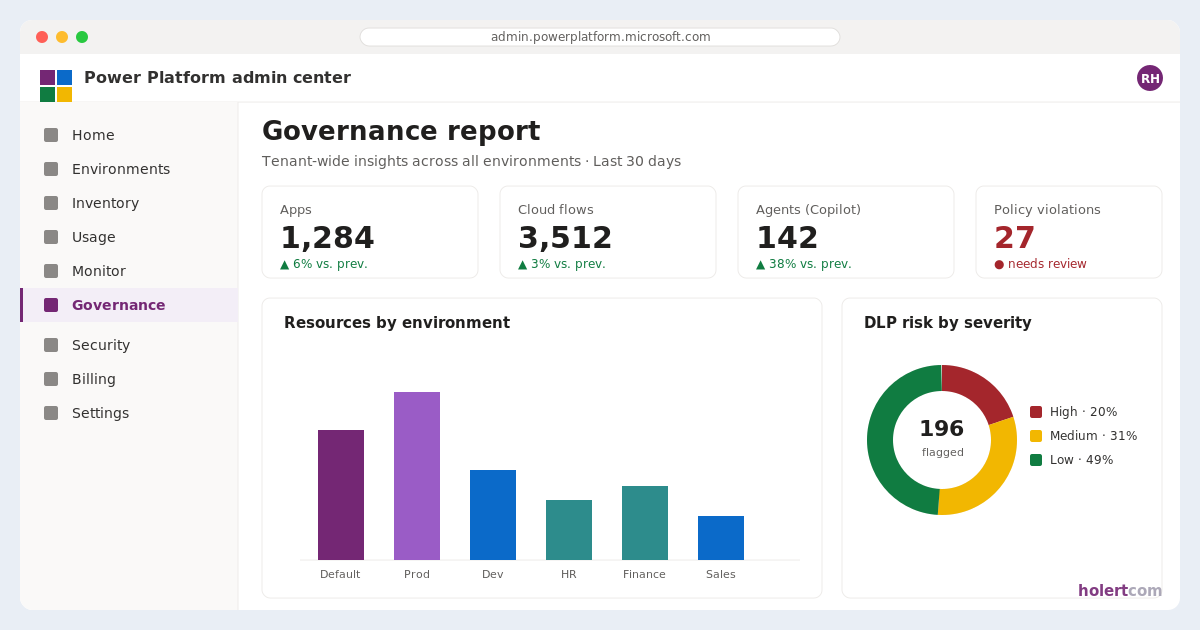Screen dimensions: 1200x630
Task: Click the Power Platform four-square logo
Action: pyautogui.click(x=56, y=86)
